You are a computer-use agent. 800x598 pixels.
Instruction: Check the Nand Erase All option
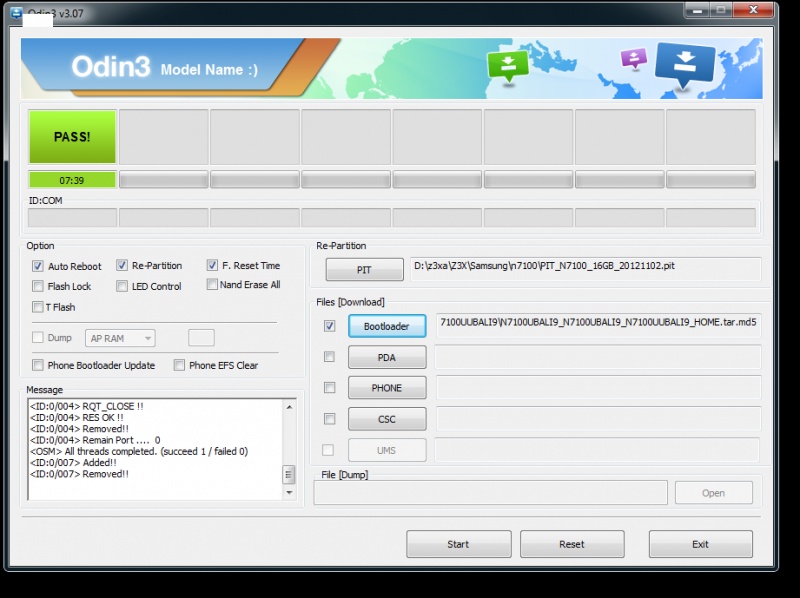[212, 284]
